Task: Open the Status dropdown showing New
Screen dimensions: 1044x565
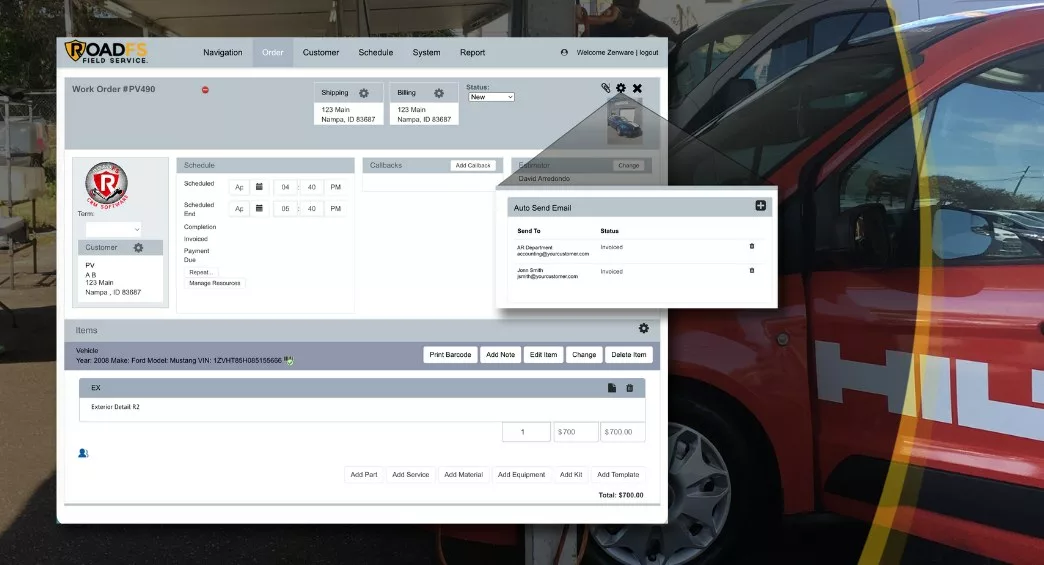Action: (x=491, y=97)
